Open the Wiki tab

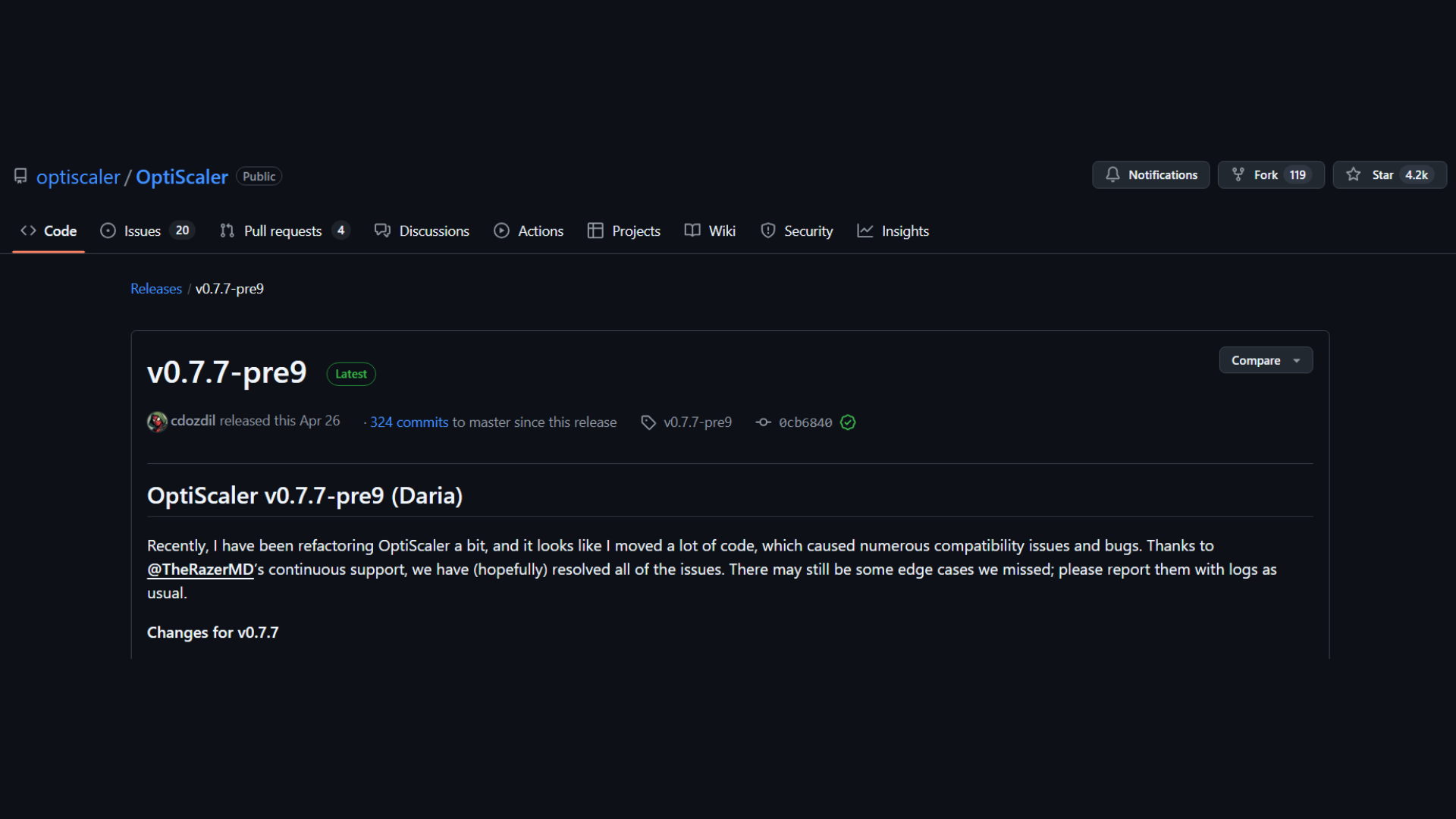point(710,231)
